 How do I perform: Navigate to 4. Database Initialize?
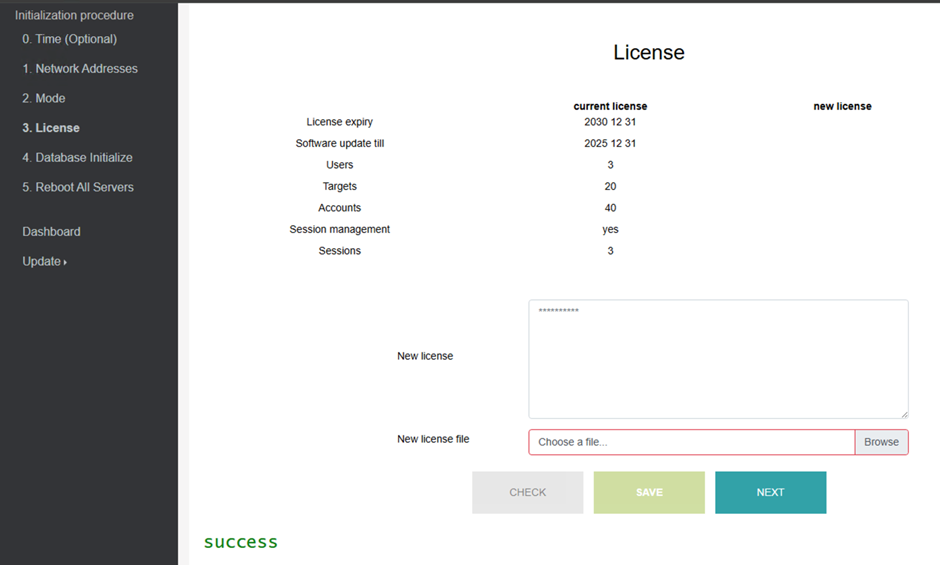tap(77, 158)
